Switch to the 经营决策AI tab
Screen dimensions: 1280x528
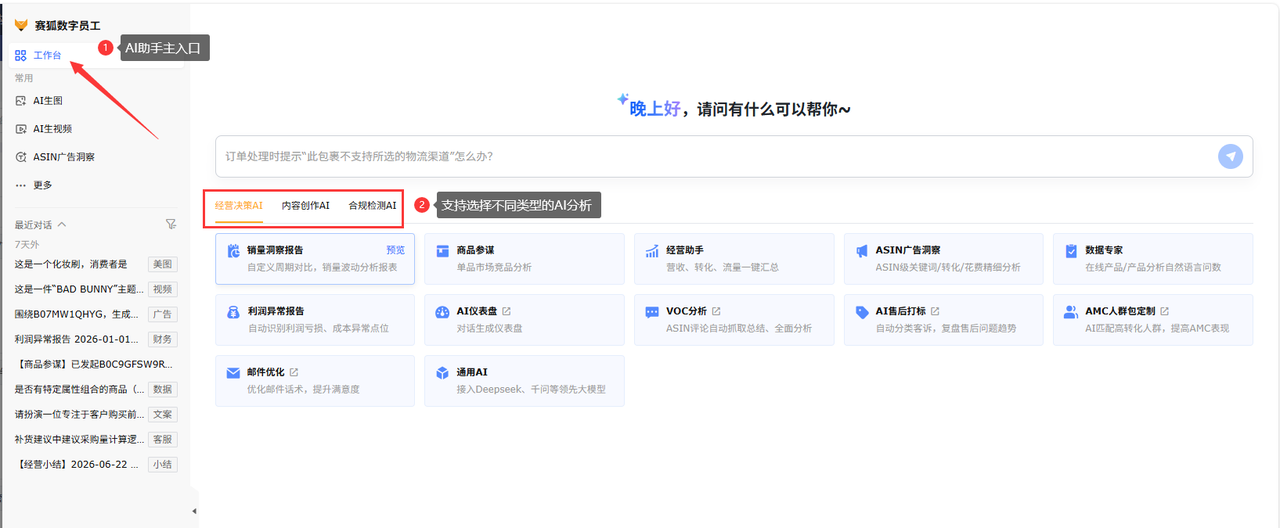[239, 205]
